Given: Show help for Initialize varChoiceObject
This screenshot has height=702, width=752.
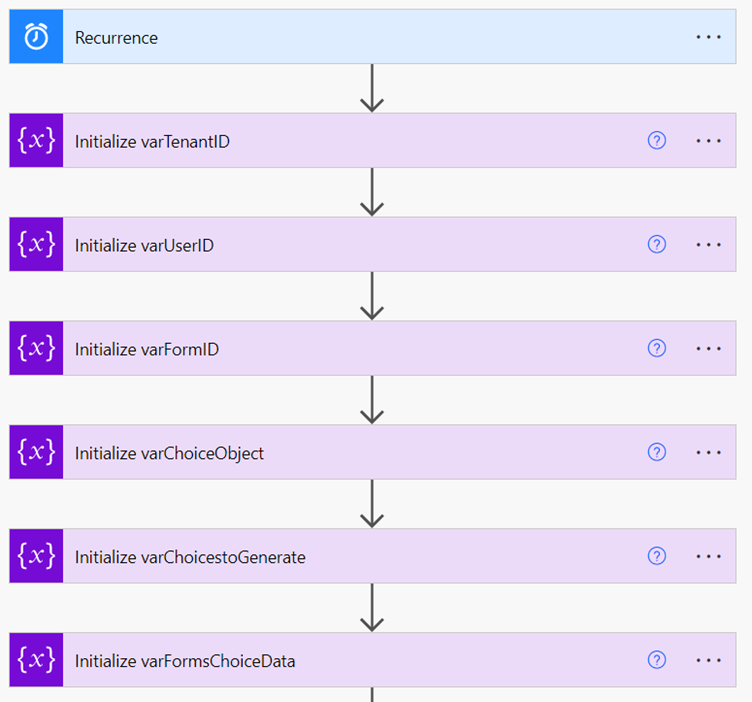Looking at the screenshot, I should coord(657,452).
